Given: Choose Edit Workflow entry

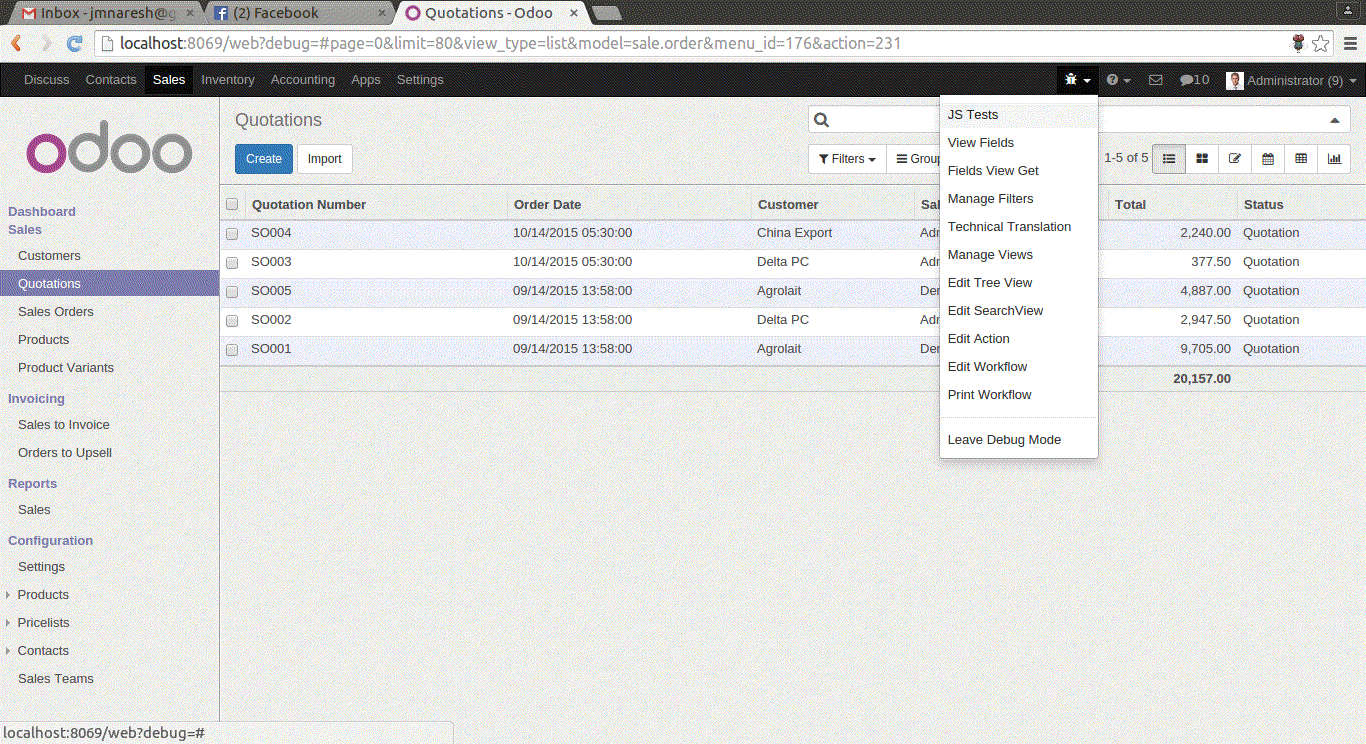Looking at the screenshot, I should coord(1019,367).
